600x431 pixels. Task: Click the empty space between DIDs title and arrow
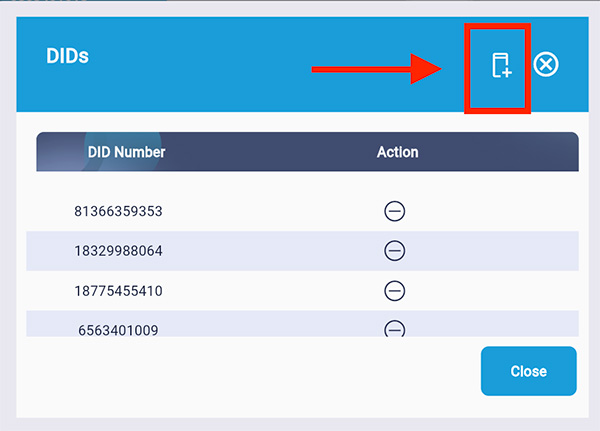(x=200, y=60)
